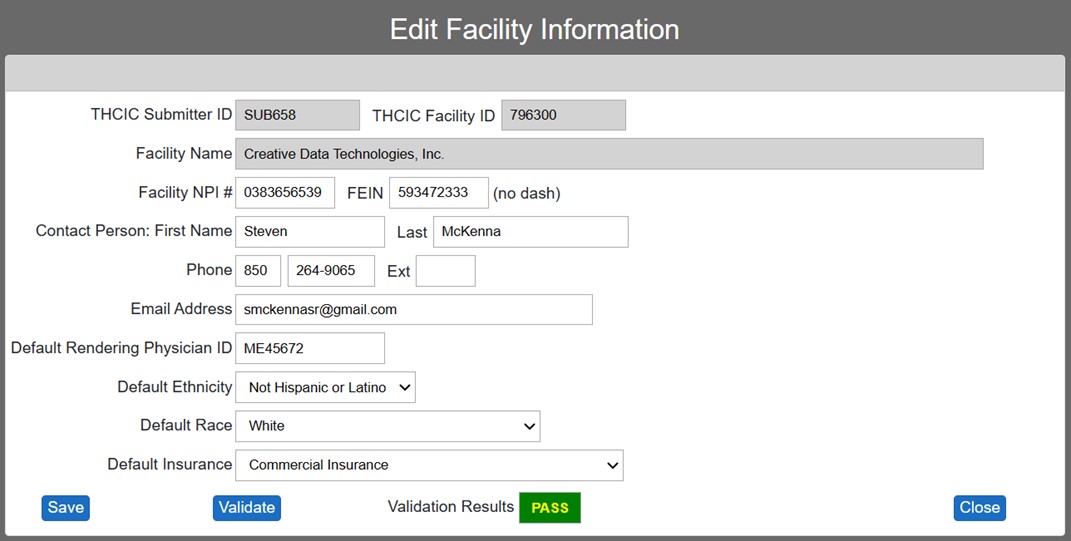Click the THCIC Facility ID field
The width and height of the screenshot is (1071, 541).
[x=564, y=115]
